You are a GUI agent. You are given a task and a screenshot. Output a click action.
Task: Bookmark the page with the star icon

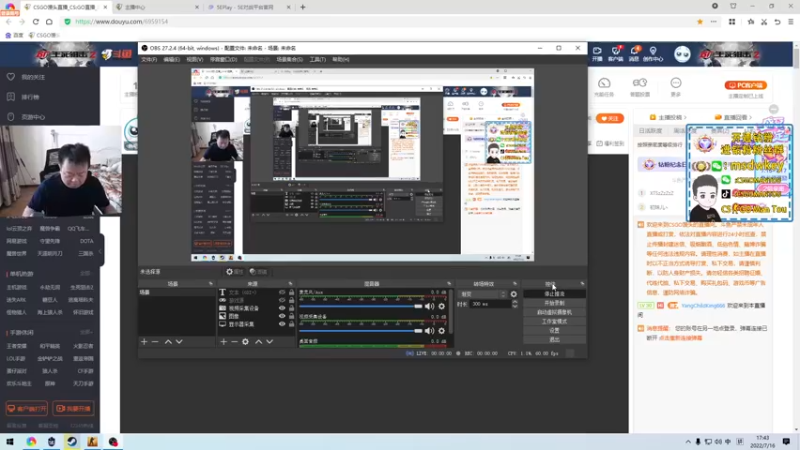[x=700, y=21]
